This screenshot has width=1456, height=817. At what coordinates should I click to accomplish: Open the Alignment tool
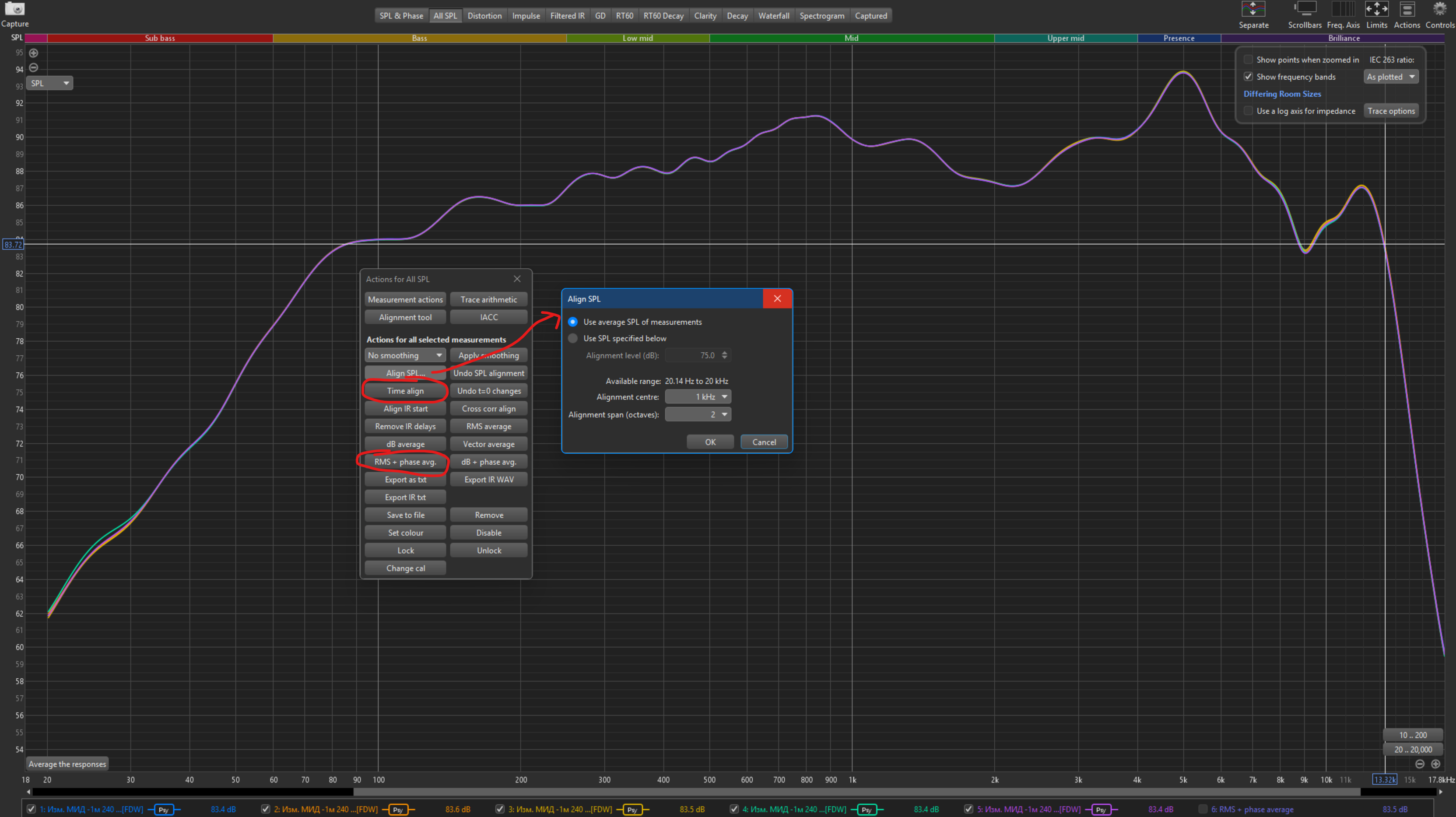405,317
